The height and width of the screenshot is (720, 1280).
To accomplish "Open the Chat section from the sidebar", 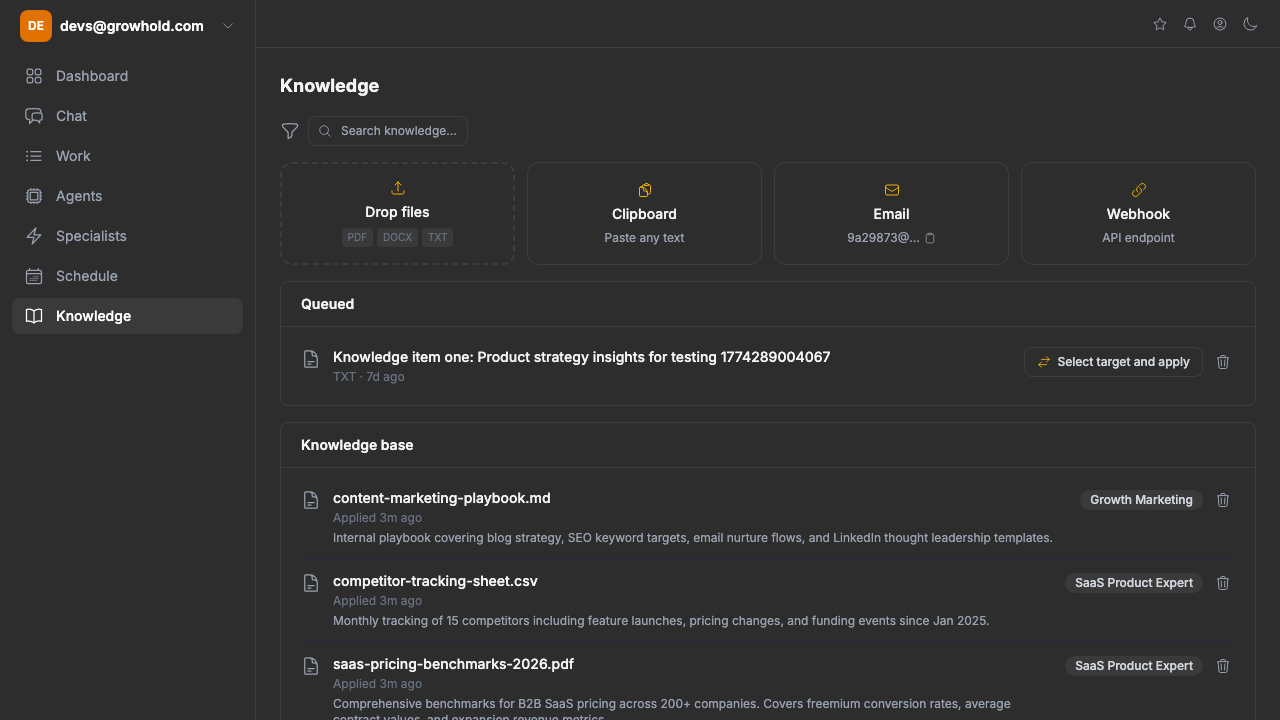I will (69, 116).
